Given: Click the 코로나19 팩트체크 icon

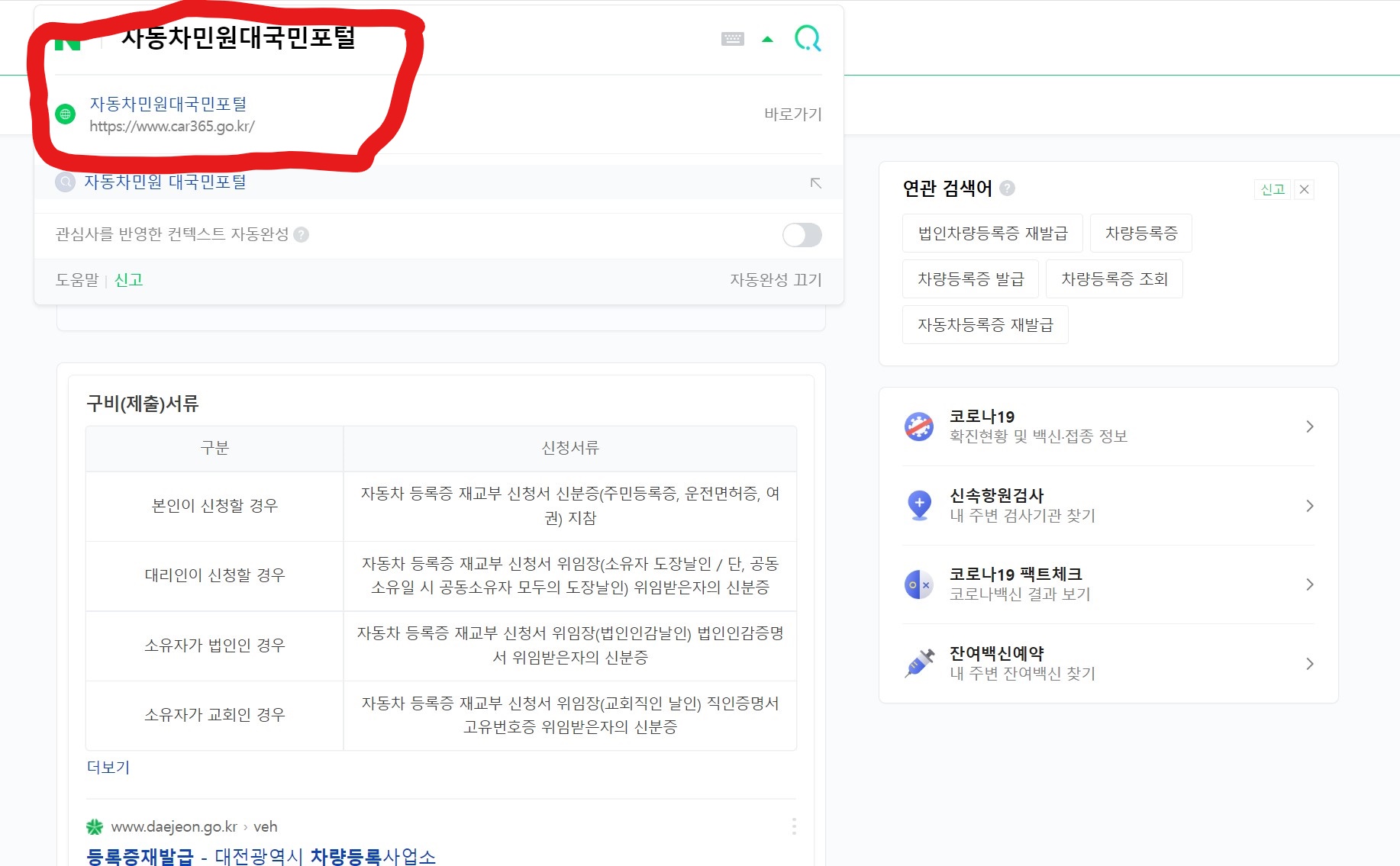Looking at the screenshot, I should (919, 584).
